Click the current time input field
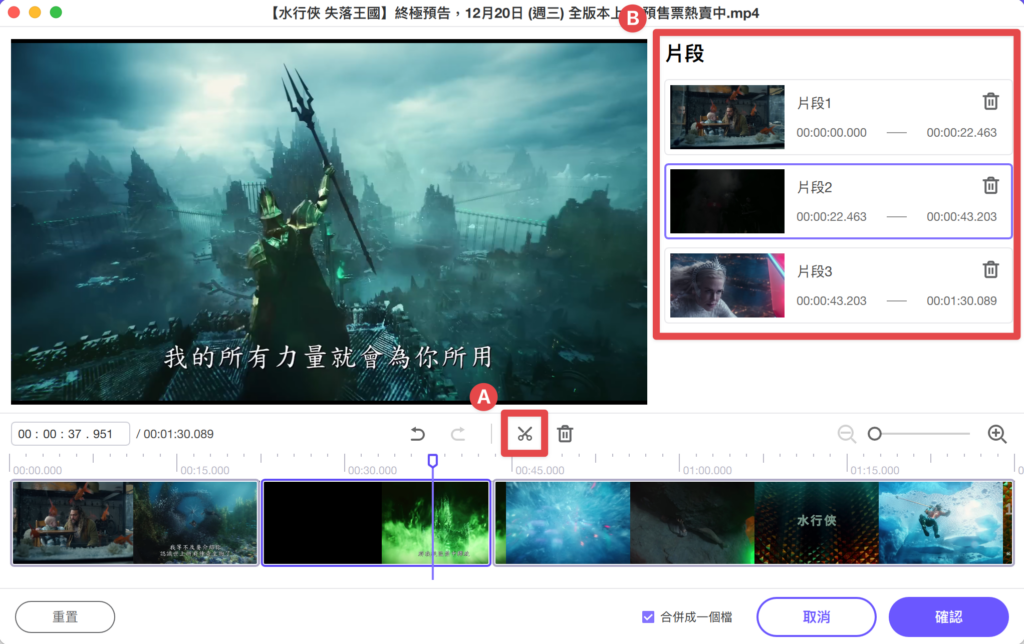Viewport: 1024px width, 644px height. click(x=70, y=434)
